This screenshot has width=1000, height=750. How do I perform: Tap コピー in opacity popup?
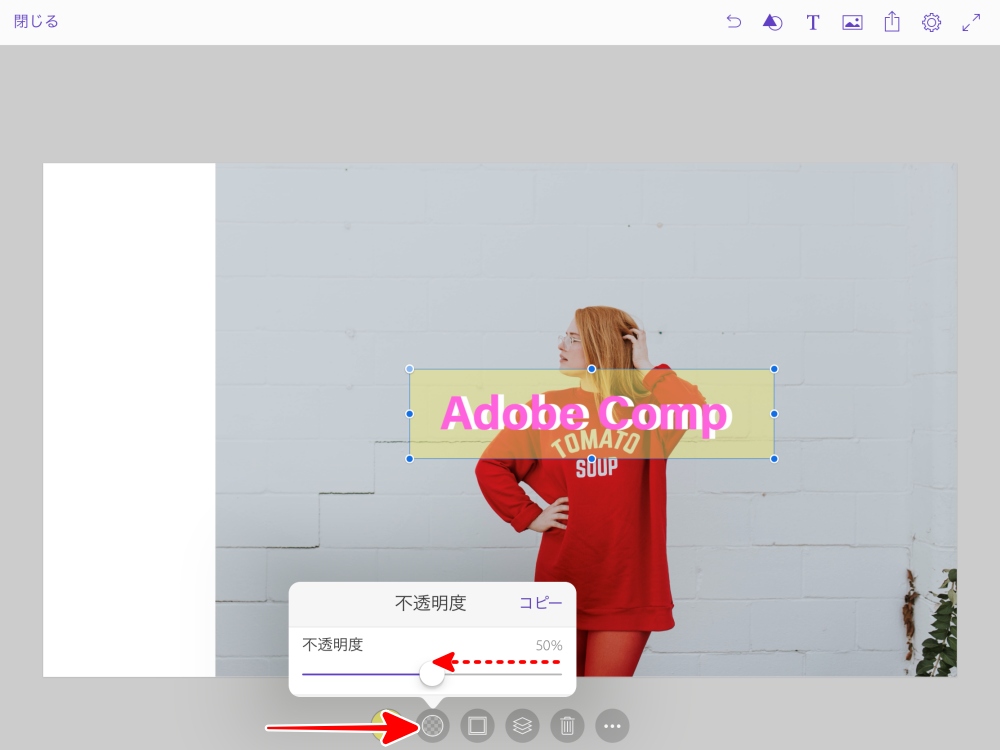540,603
